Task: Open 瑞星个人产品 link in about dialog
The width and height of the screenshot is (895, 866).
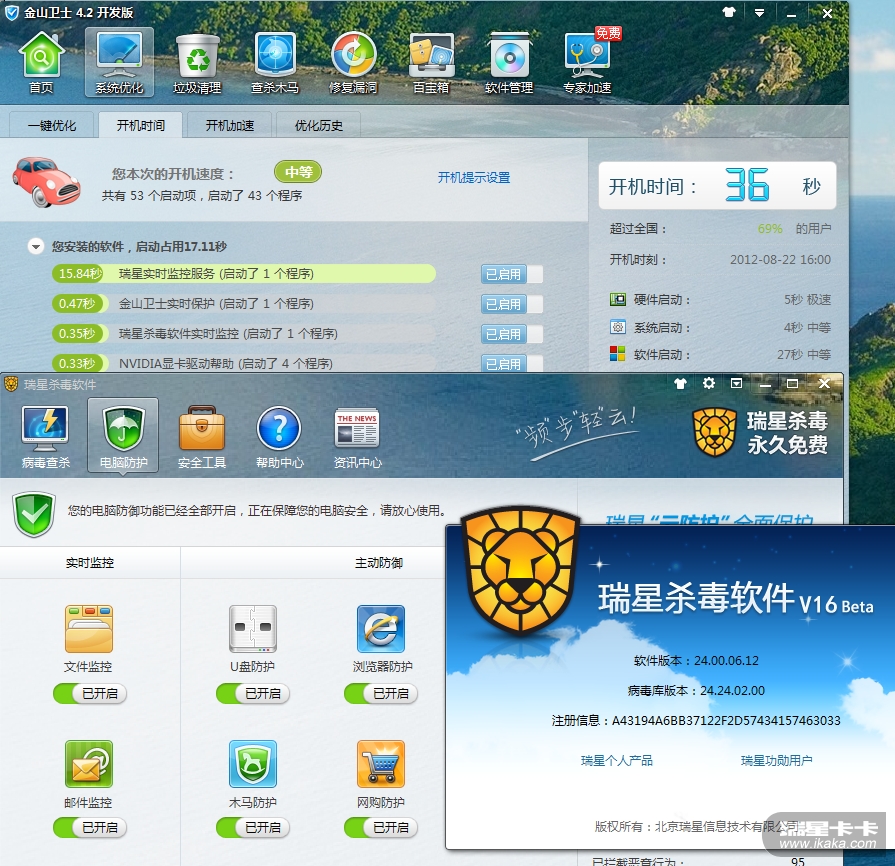Action: coord(616,760)
